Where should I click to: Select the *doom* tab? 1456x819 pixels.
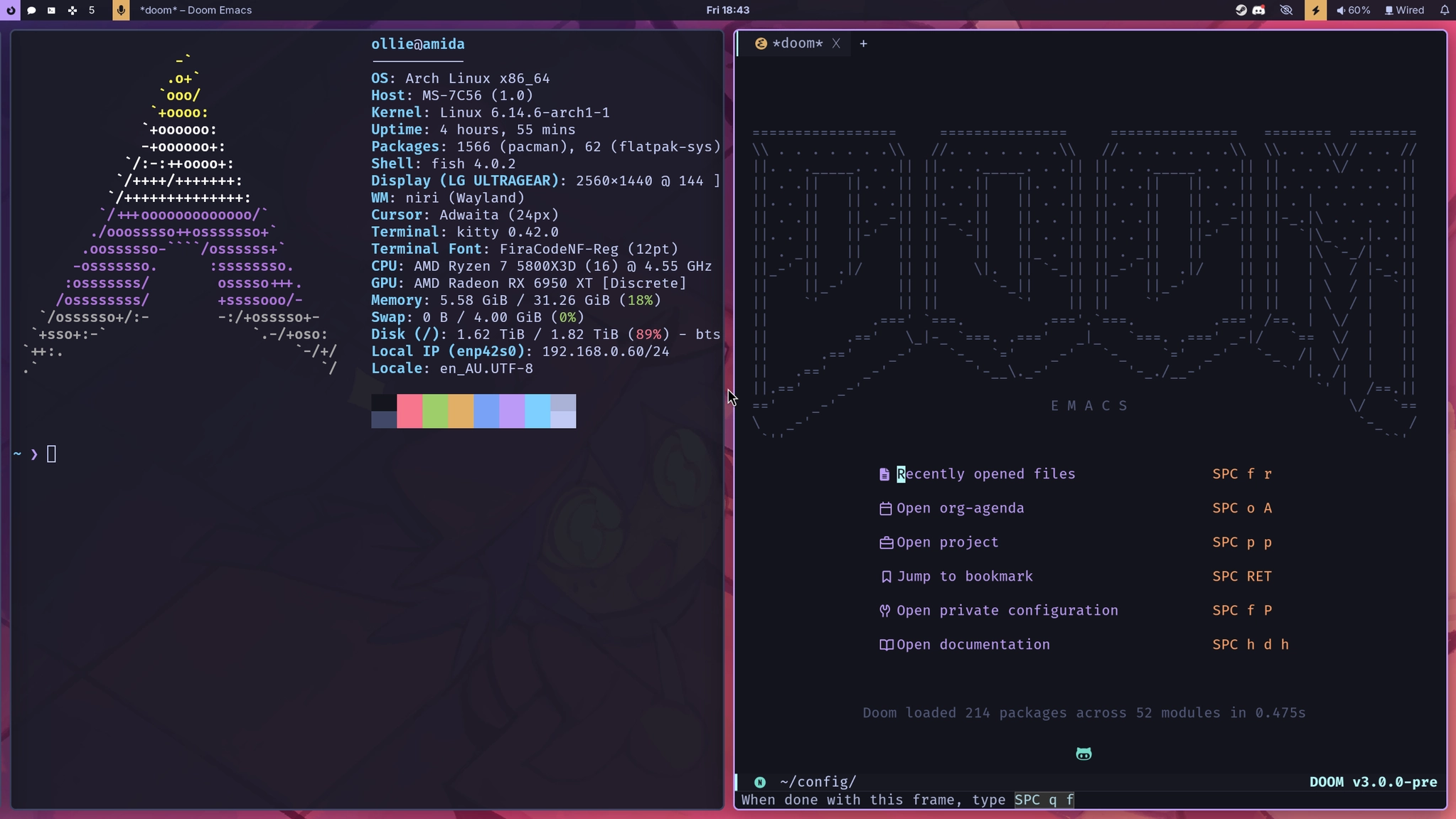click(x=797, y=43)
